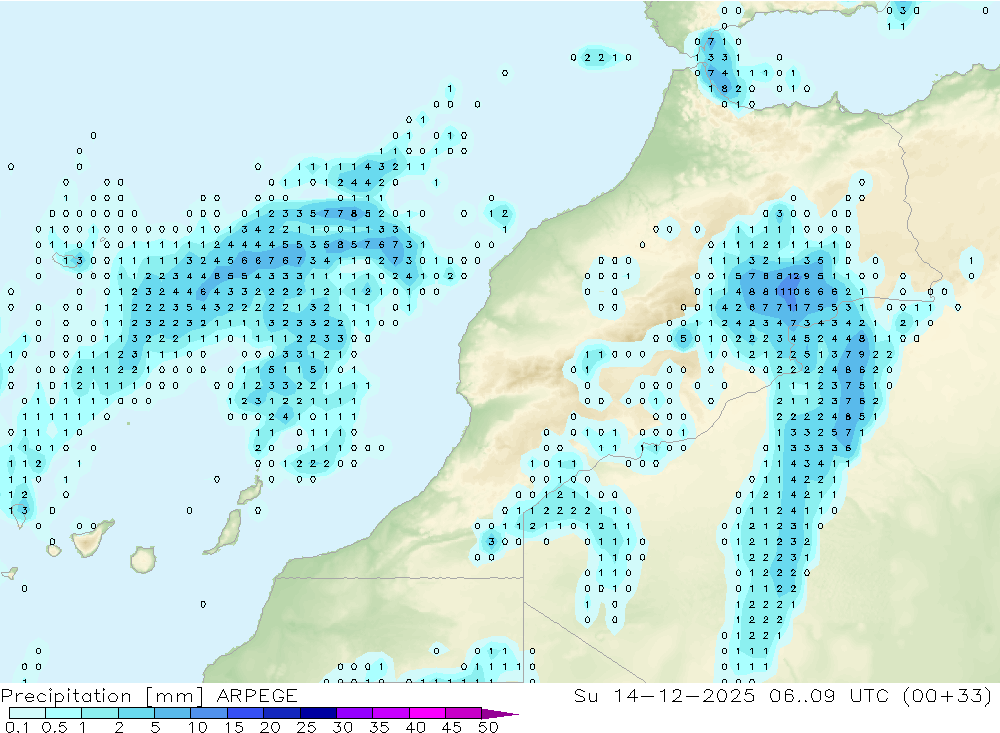This screenshot has width=1000, height=733.
Task: Click the 45–50 mm legend color segment
Action: coord(464,713)
